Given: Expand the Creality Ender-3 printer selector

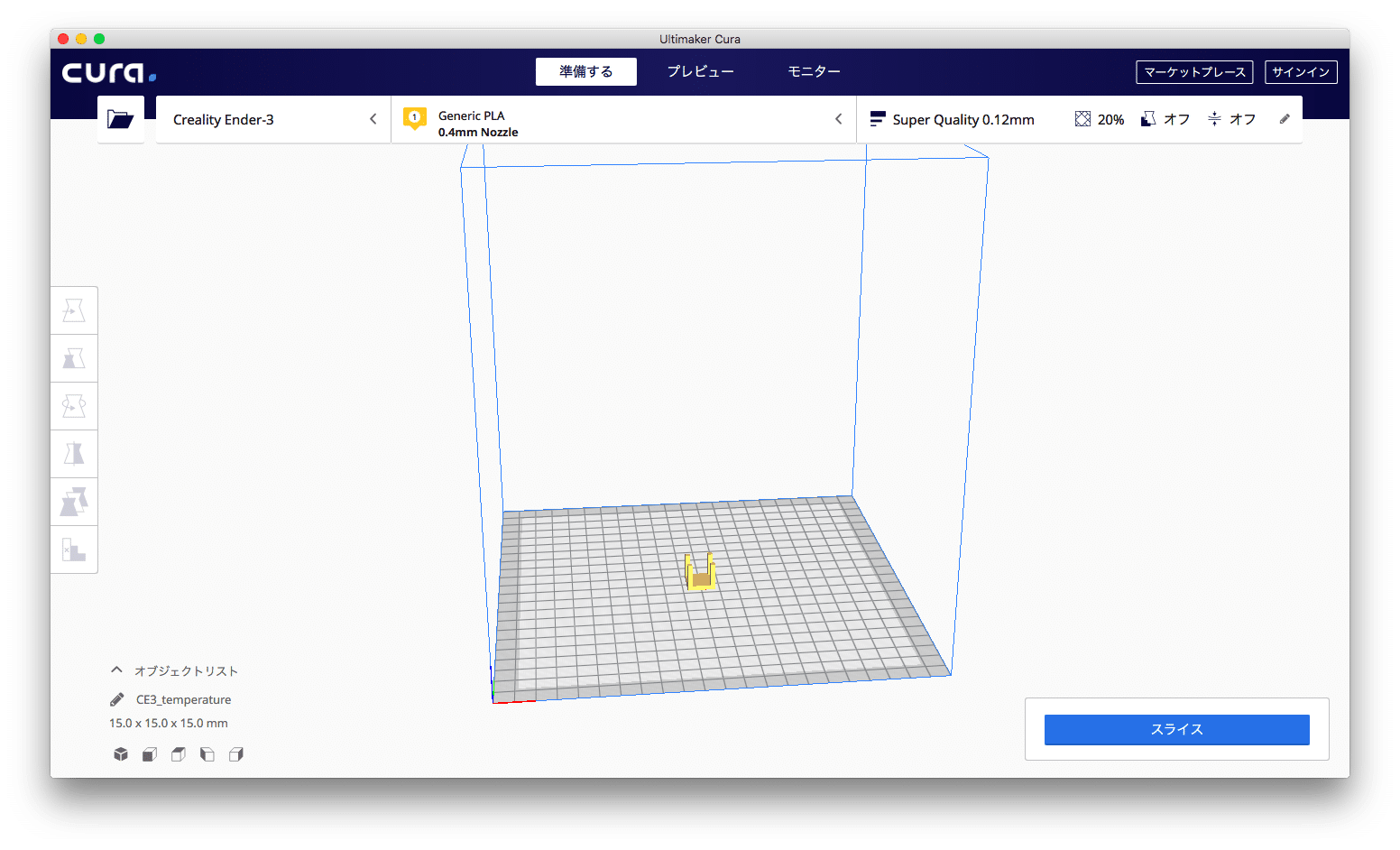Looking at the screenshot, I should tap(273, 119).
